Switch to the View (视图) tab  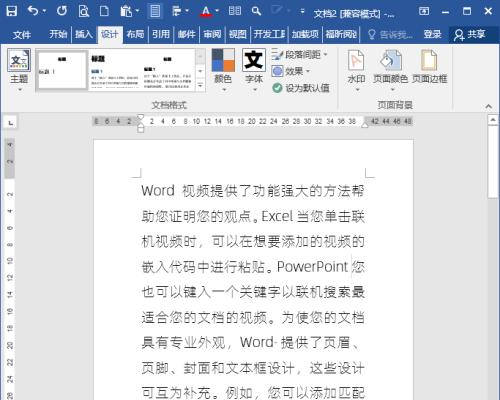[x=238, y=34]
